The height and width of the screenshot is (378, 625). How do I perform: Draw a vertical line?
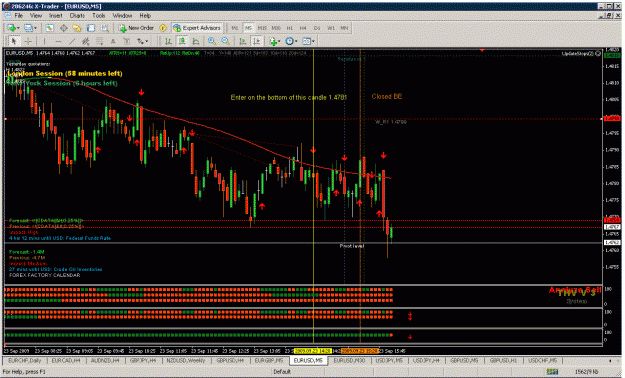(44, 41)
